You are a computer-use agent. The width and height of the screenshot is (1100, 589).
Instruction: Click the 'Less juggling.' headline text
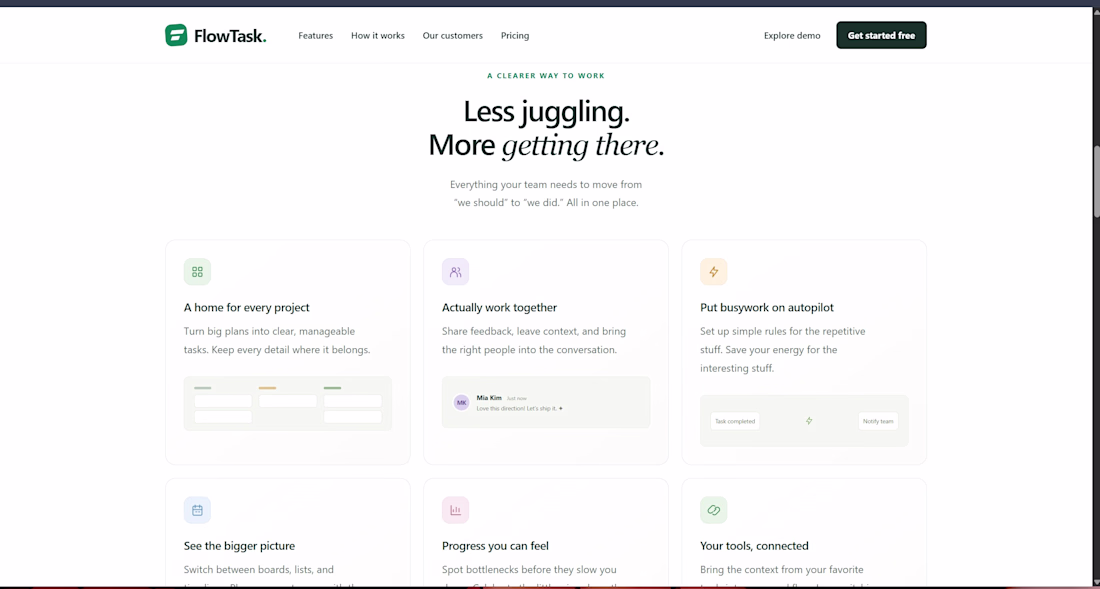pos(546,111)
